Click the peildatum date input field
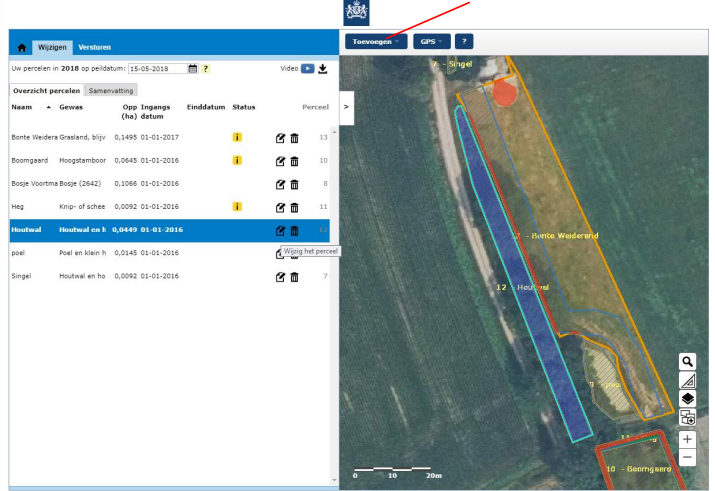This screenshot has height=491, width=715. [x=156, y=69]
